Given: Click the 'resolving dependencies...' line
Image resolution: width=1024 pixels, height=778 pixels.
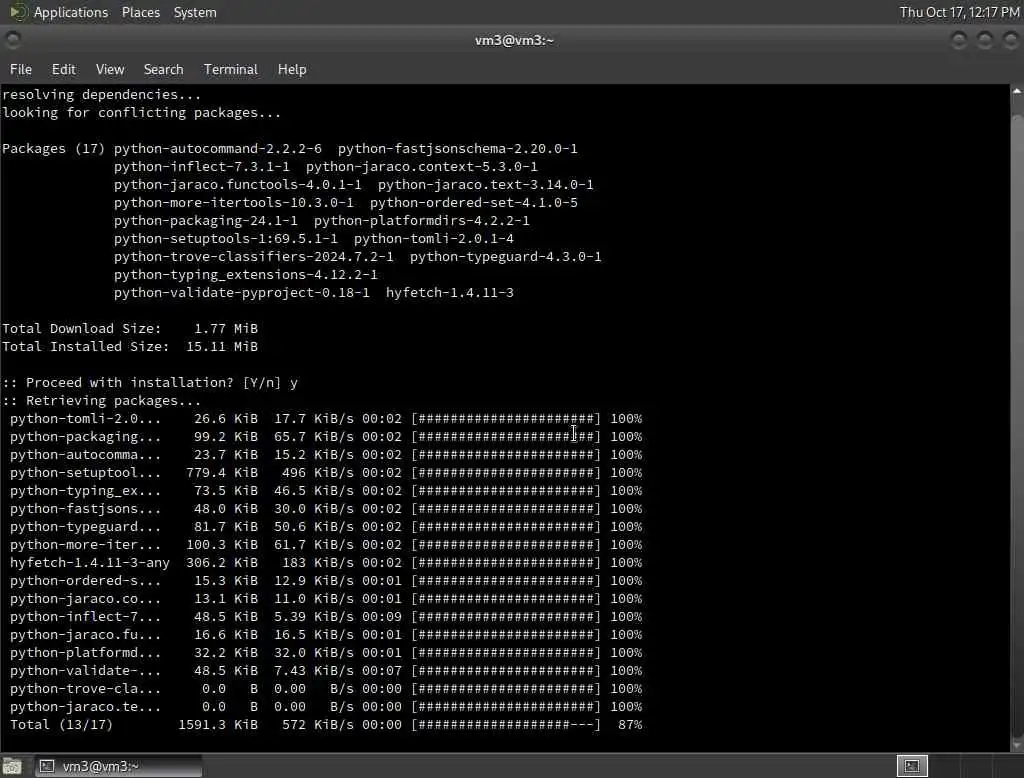Looking at the screenshot, I should [101, 95].
